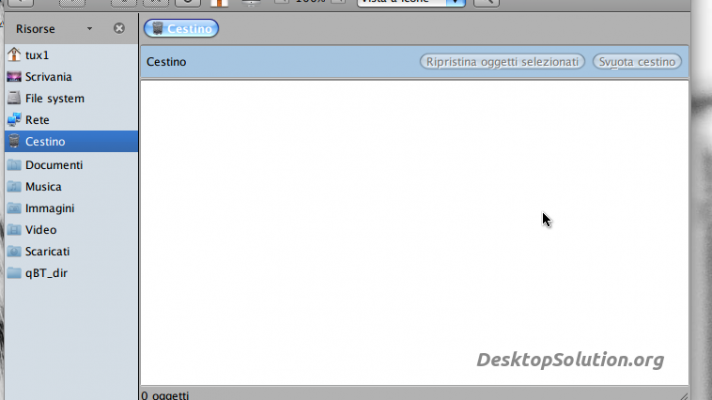
Task: Select Cestino in the sidebar list
Action: coord(71,141)
